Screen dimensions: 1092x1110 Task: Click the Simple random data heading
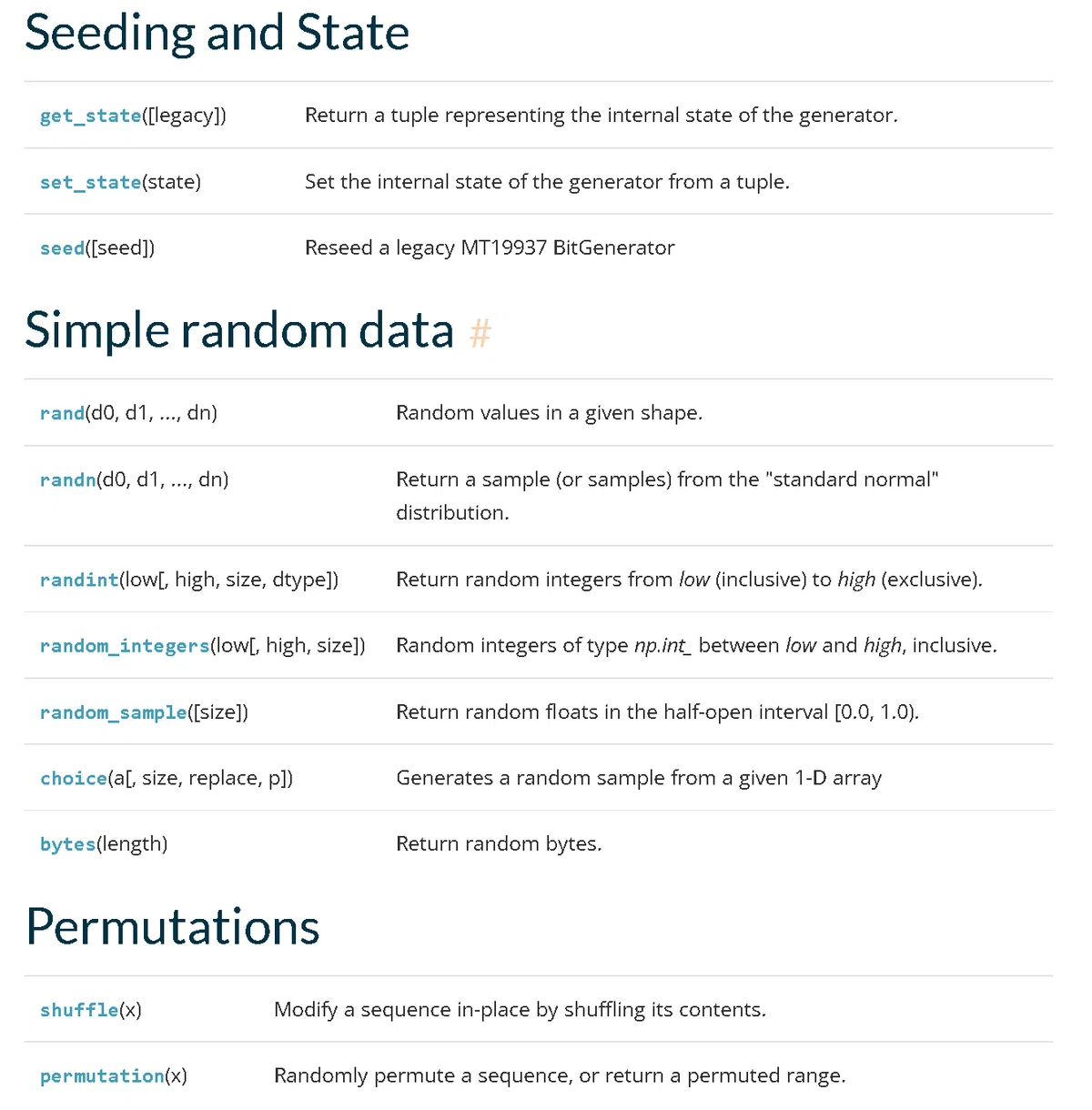239,330
